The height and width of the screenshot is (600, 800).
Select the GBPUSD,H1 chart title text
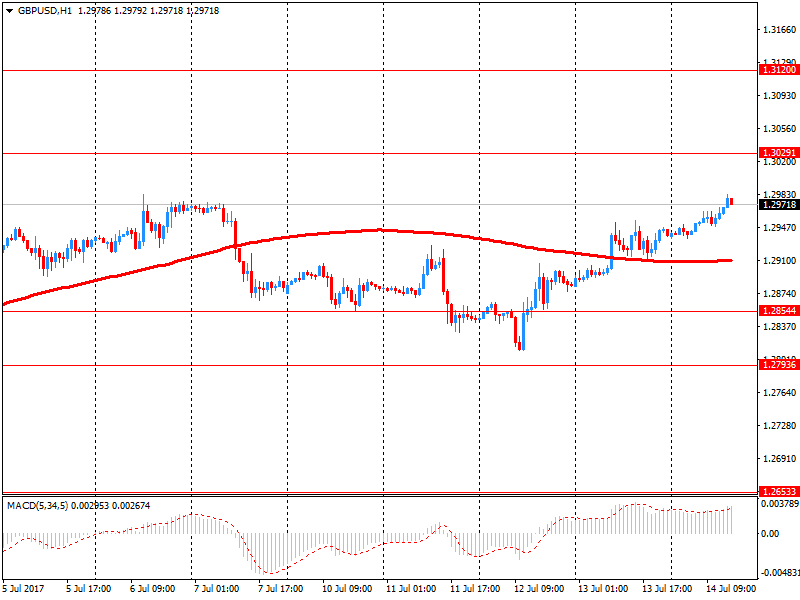click(45, 11)
